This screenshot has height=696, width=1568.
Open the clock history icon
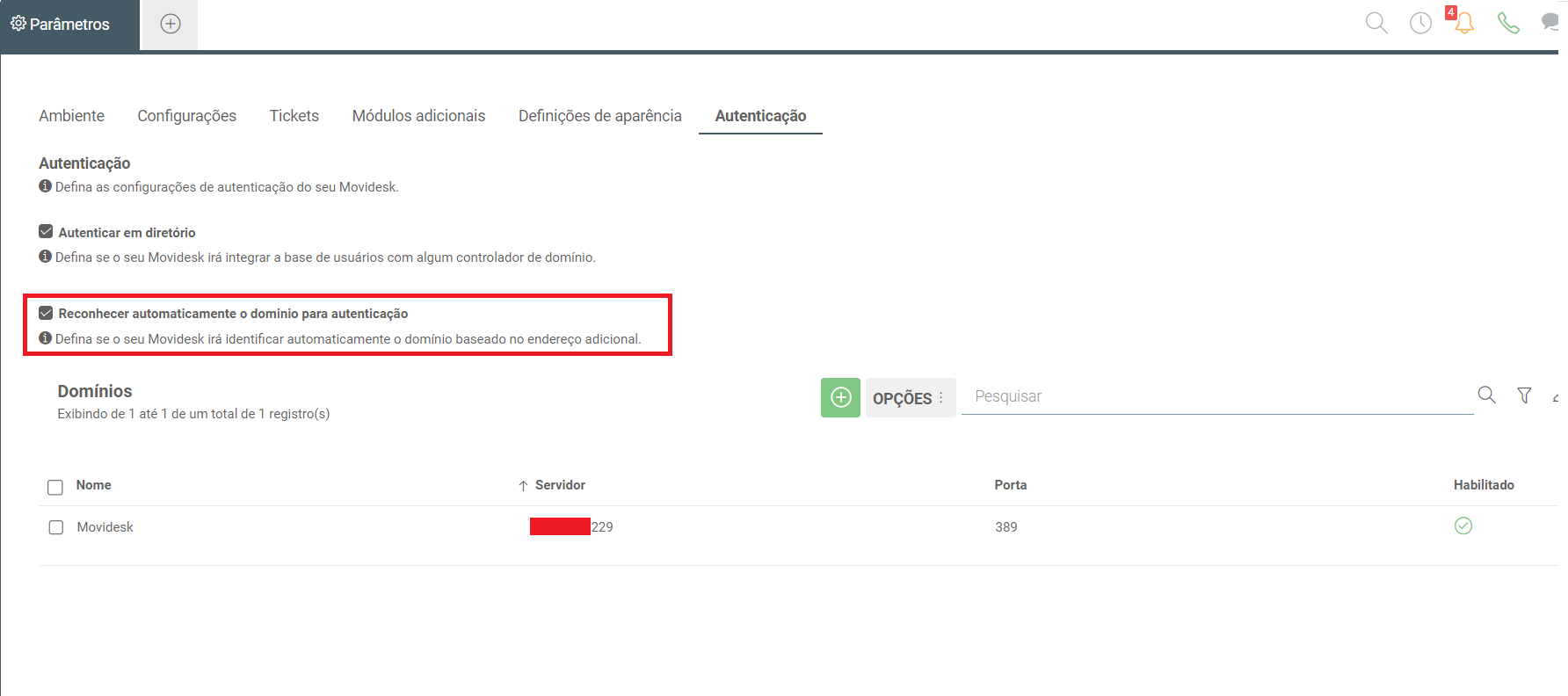click(1420, 23)
